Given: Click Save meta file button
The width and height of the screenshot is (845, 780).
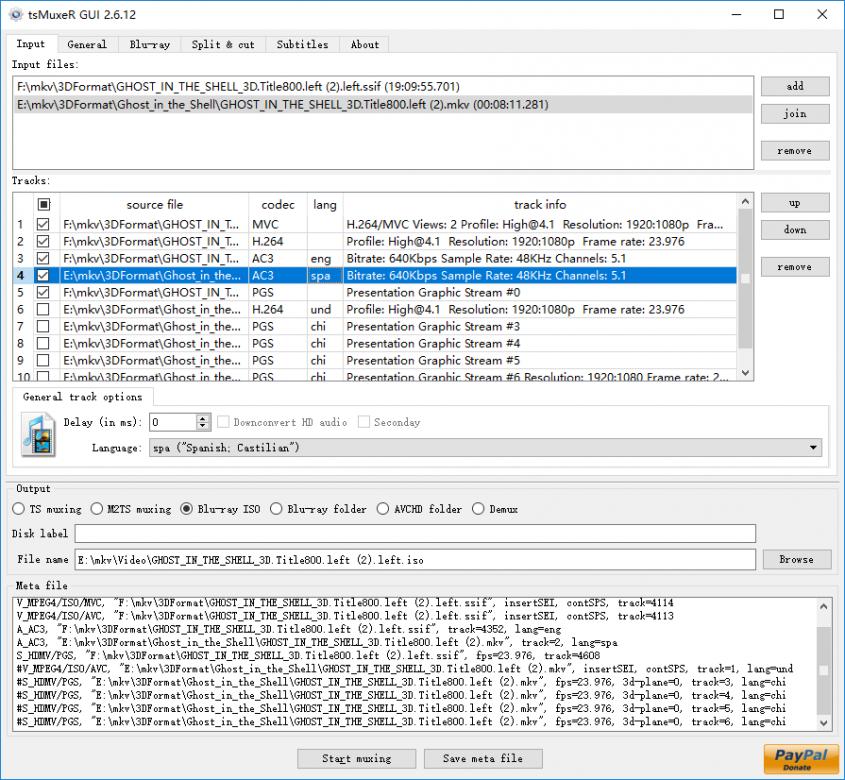Looking at the screenshot, I should tap(483, 758).
